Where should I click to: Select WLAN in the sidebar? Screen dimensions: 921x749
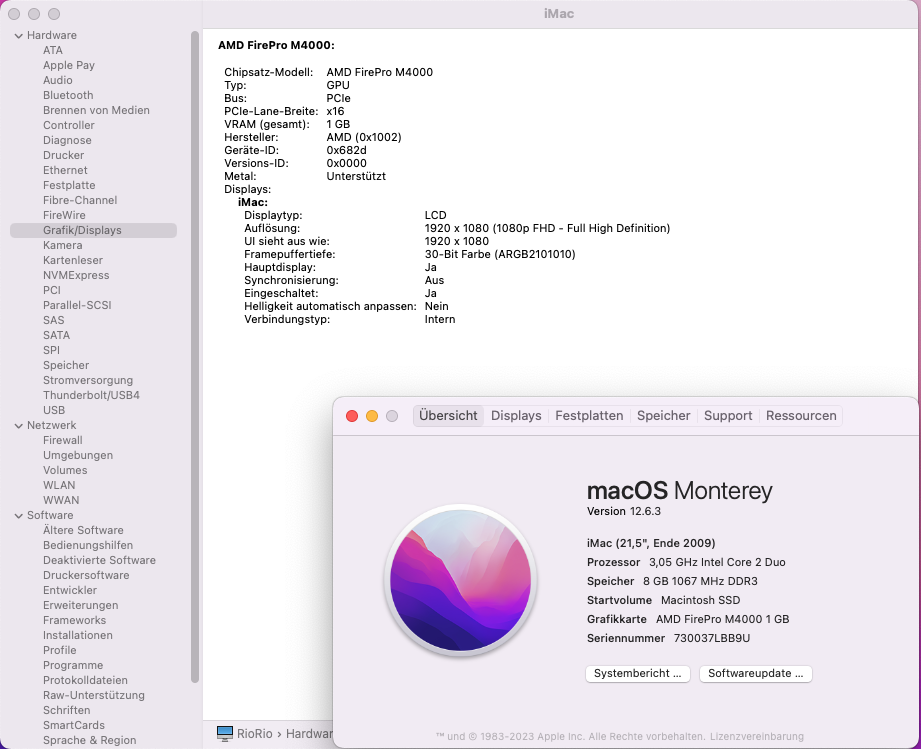click(59, 485)
